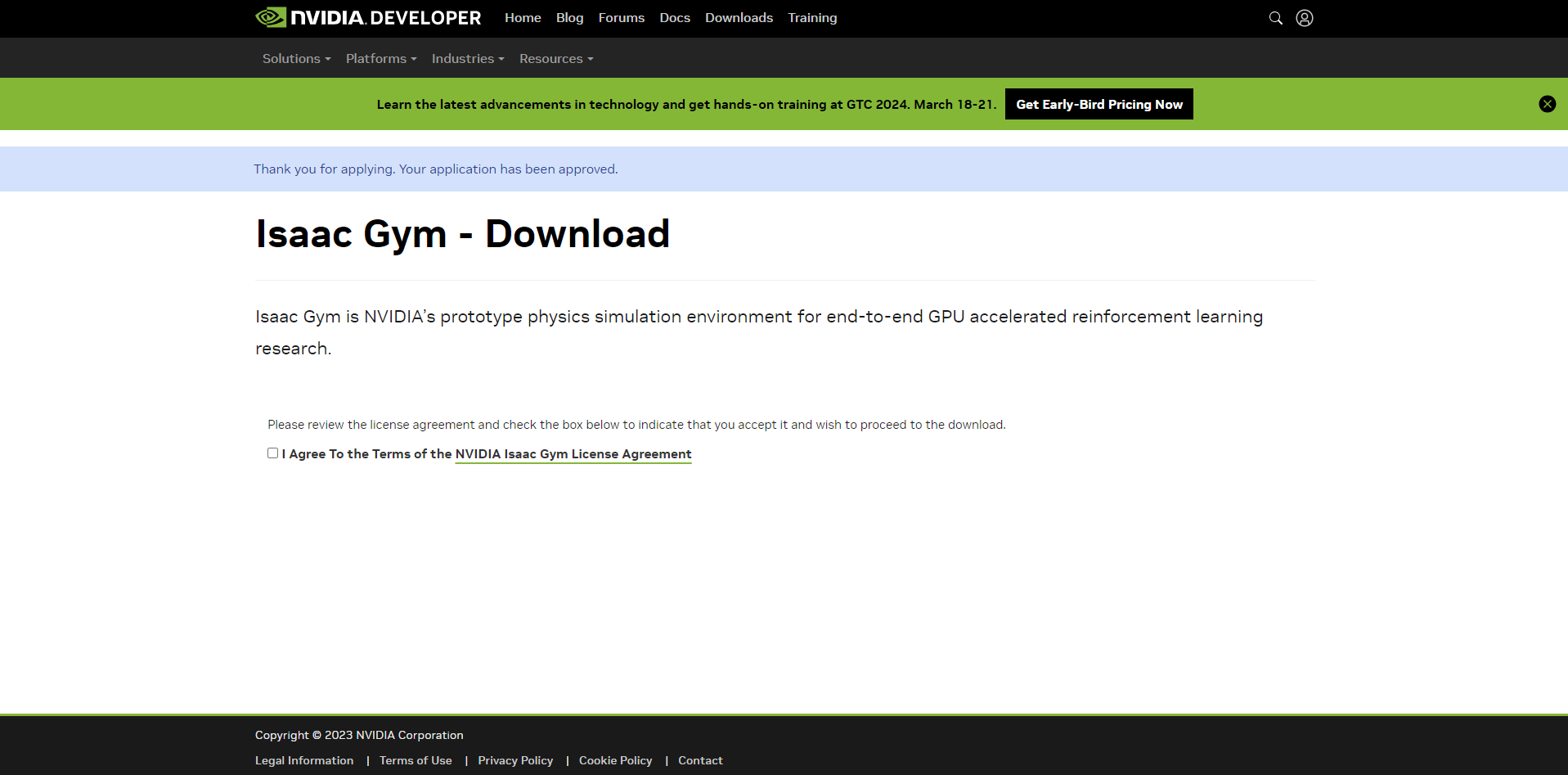Expand the Platforms dropdown
Image resolution: width=1568 pixels, height=775 pixels.
coord(381,59)
